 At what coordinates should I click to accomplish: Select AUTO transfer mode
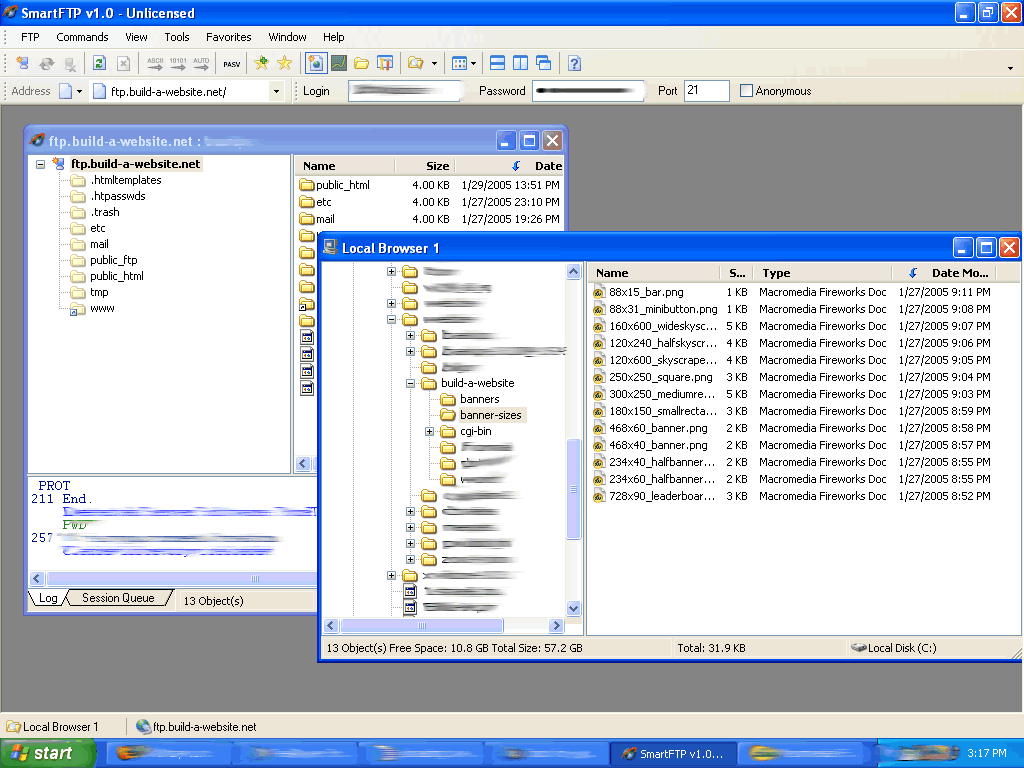(x=201, y=63)
